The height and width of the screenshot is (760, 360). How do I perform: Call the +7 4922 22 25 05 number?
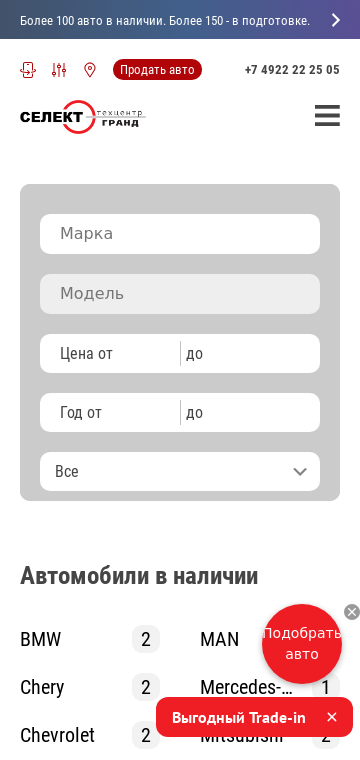[x=292, y=70]
